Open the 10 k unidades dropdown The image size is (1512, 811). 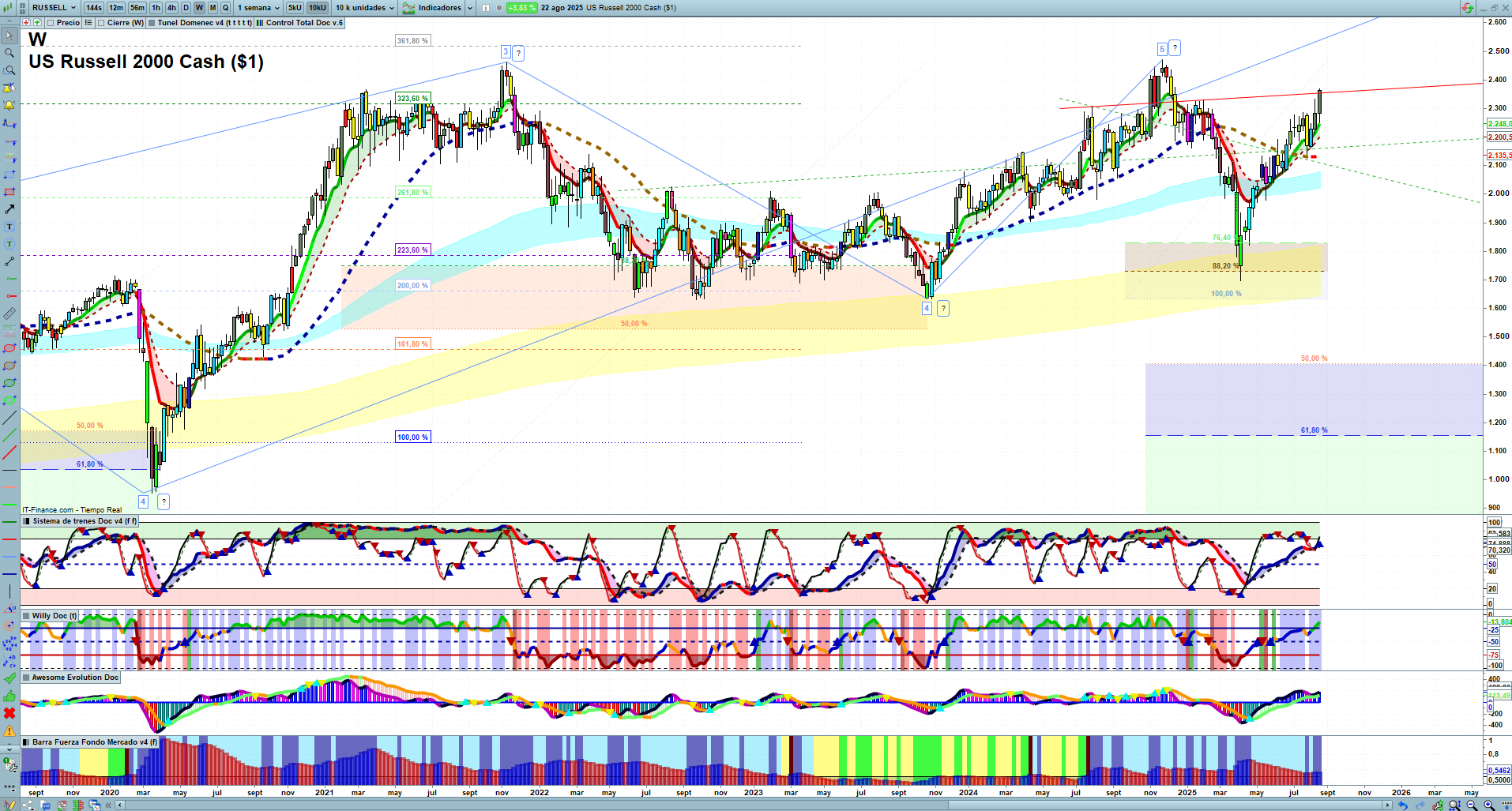tap(364, 8)
